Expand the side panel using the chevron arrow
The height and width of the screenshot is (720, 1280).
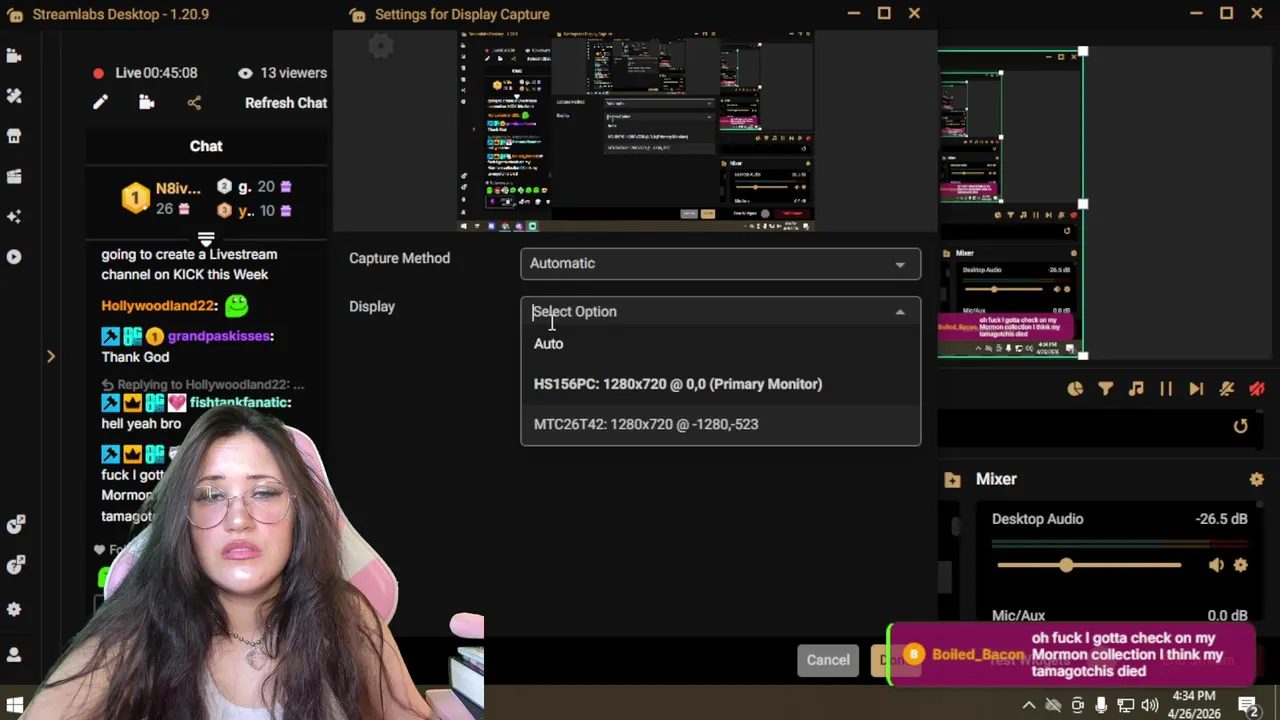[x=51, y=356]
